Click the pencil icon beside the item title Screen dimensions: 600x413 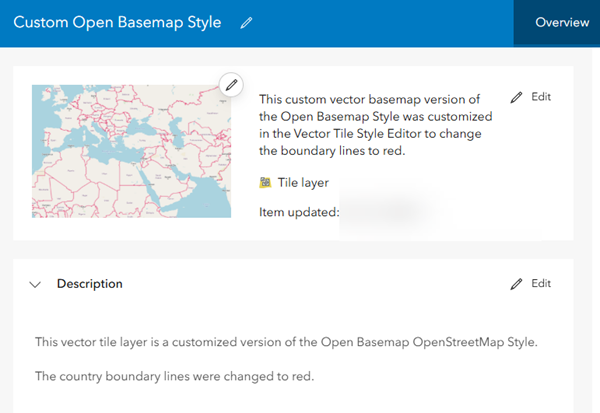tap(246, 23)
